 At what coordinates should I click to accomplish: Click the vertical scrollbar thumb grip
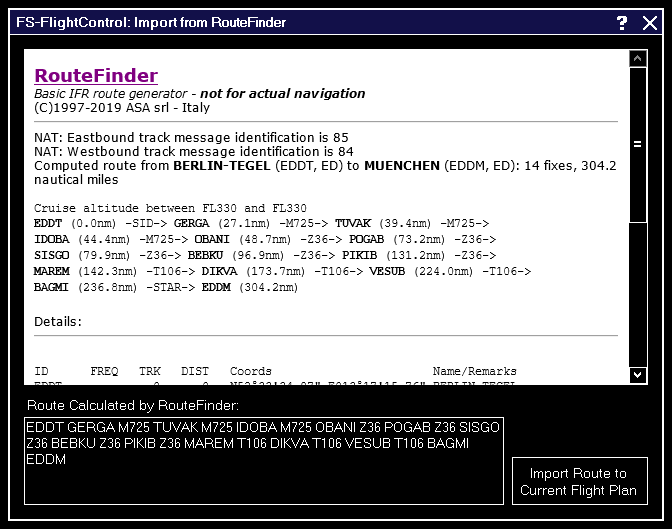click(638, 144)
